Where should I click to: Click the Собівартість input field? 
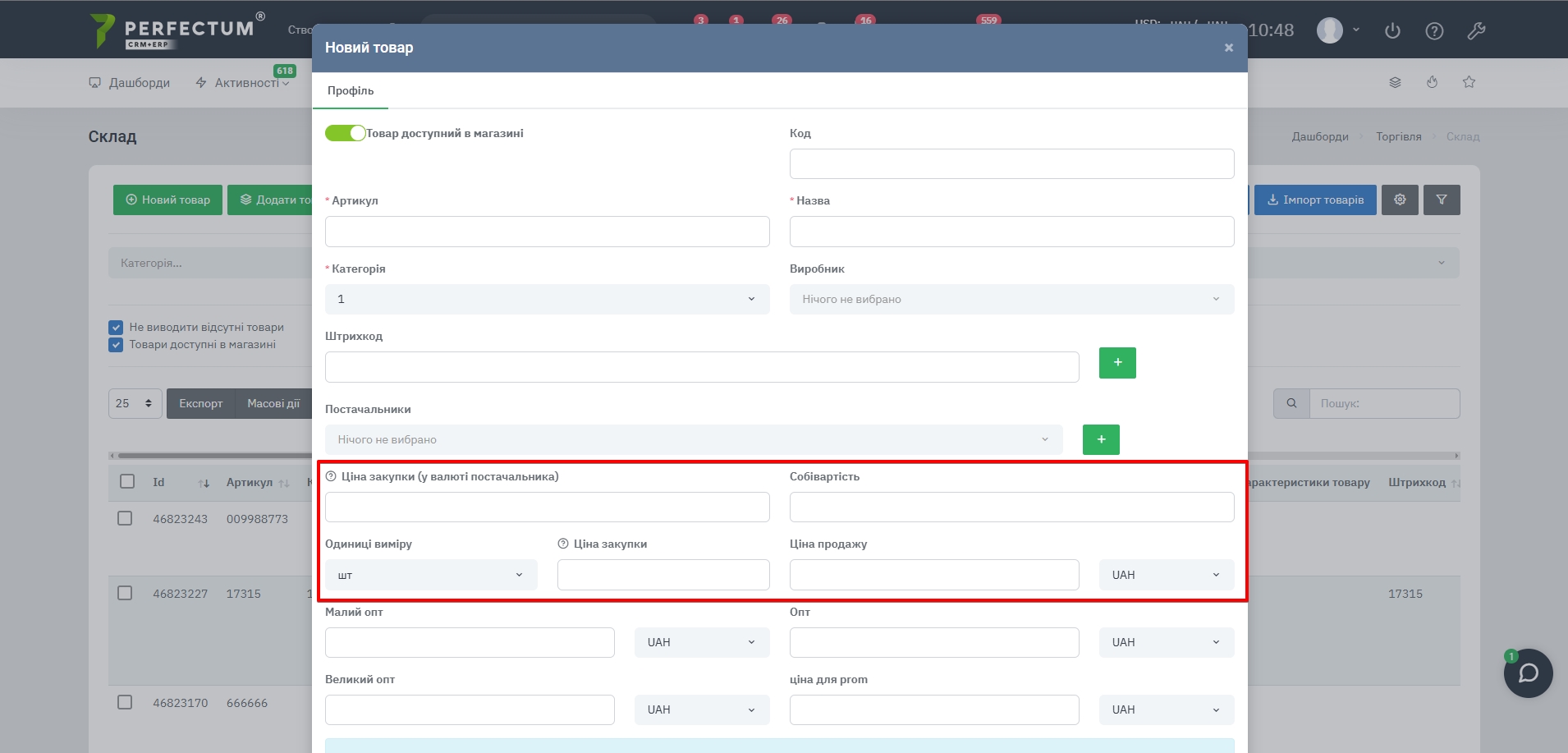pos(1011,507)
